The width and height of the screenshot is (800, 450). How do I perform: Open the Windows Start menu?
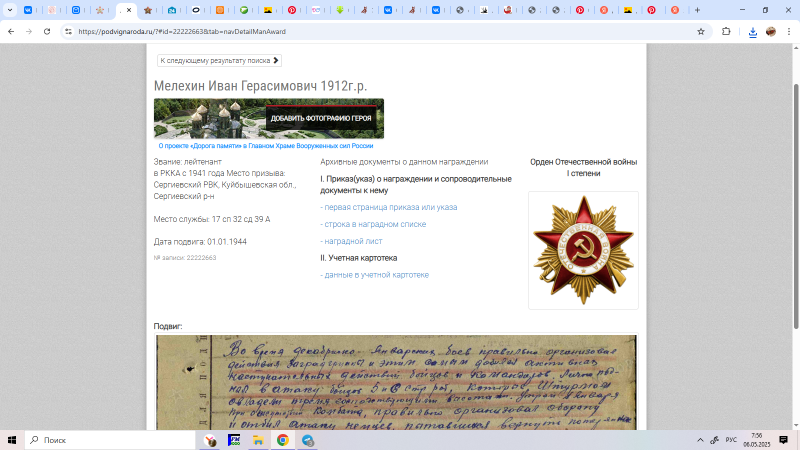[x=12, y=440]
